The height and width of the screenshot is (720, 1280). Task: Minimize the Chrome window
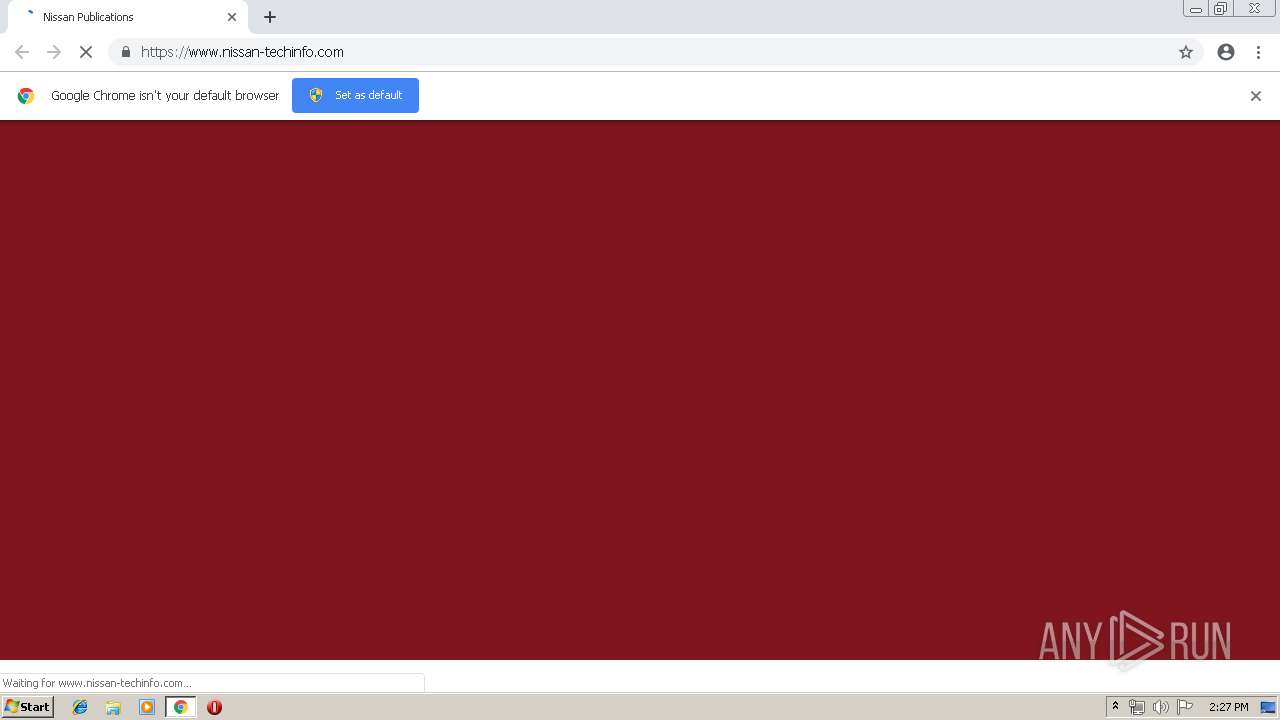1195,9
